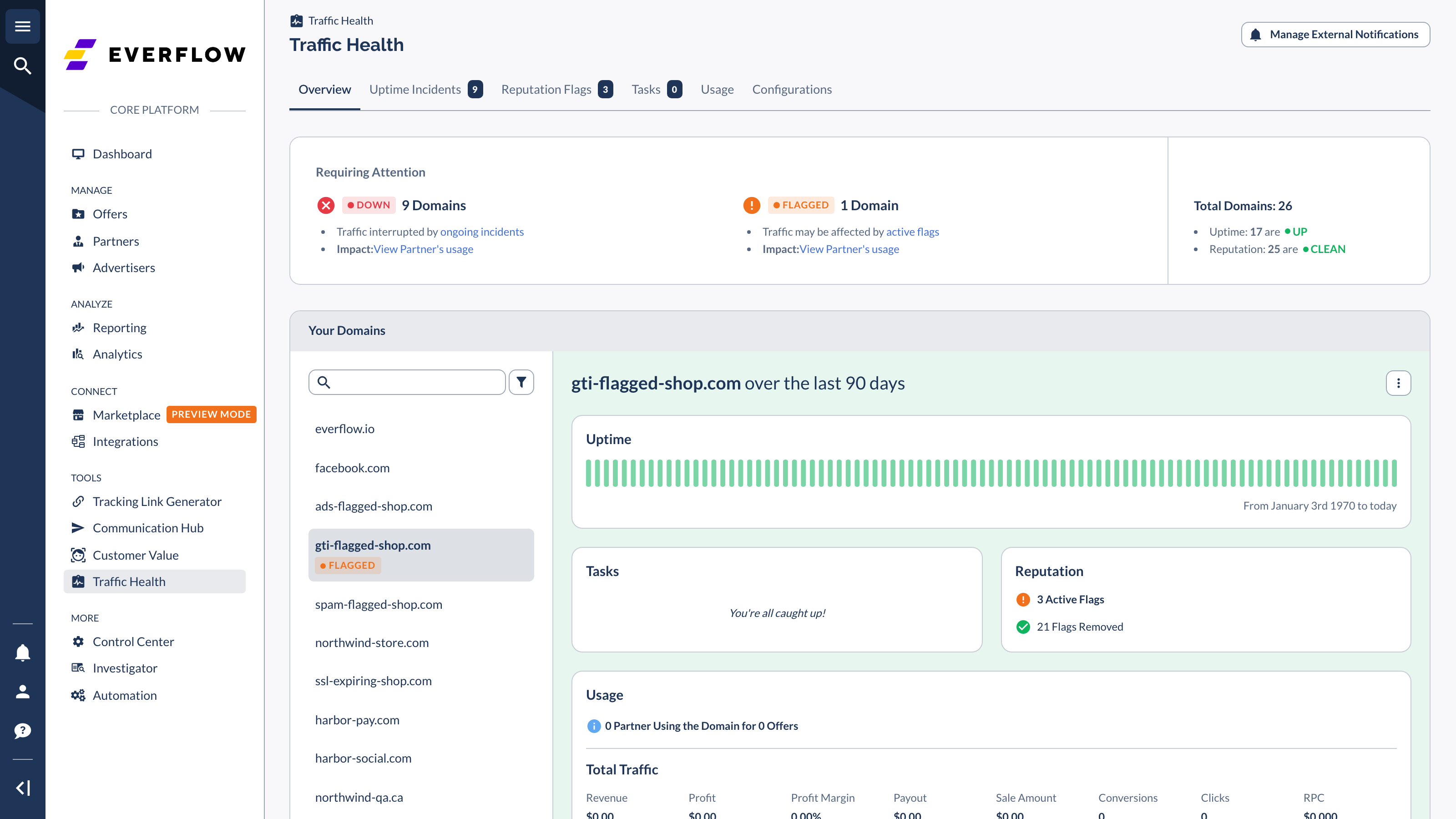Open the Uptime Incidents tab
Image resolution: width=1456 pixels, height=819 pixels.
[x=425, y=89]
